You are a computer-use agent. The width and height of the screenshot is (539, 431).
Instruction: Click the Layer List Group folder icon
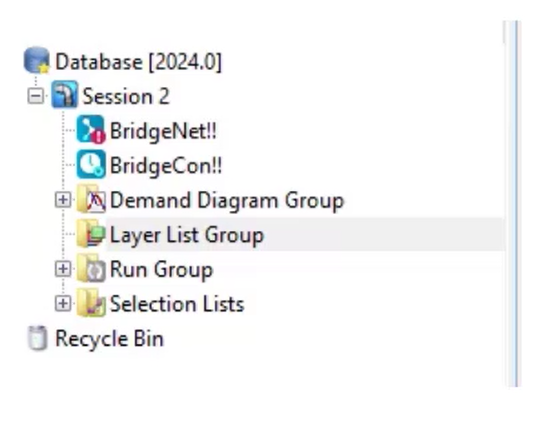click(x=91, y=234)
